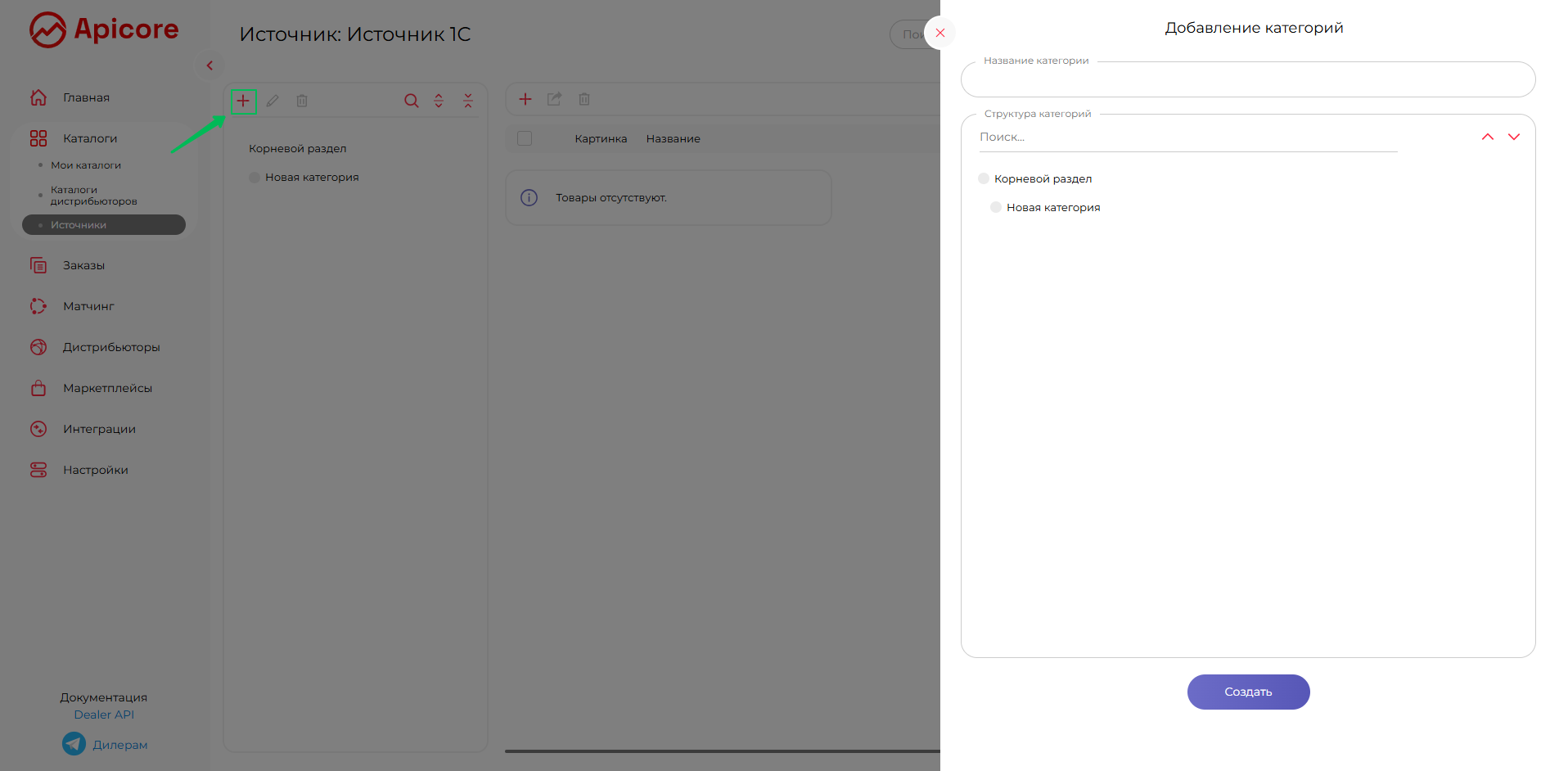Image resolution: width=1568 pixels, height=771 pixels.
Task: Open the Заказы menu section
Action: point(83,265)
